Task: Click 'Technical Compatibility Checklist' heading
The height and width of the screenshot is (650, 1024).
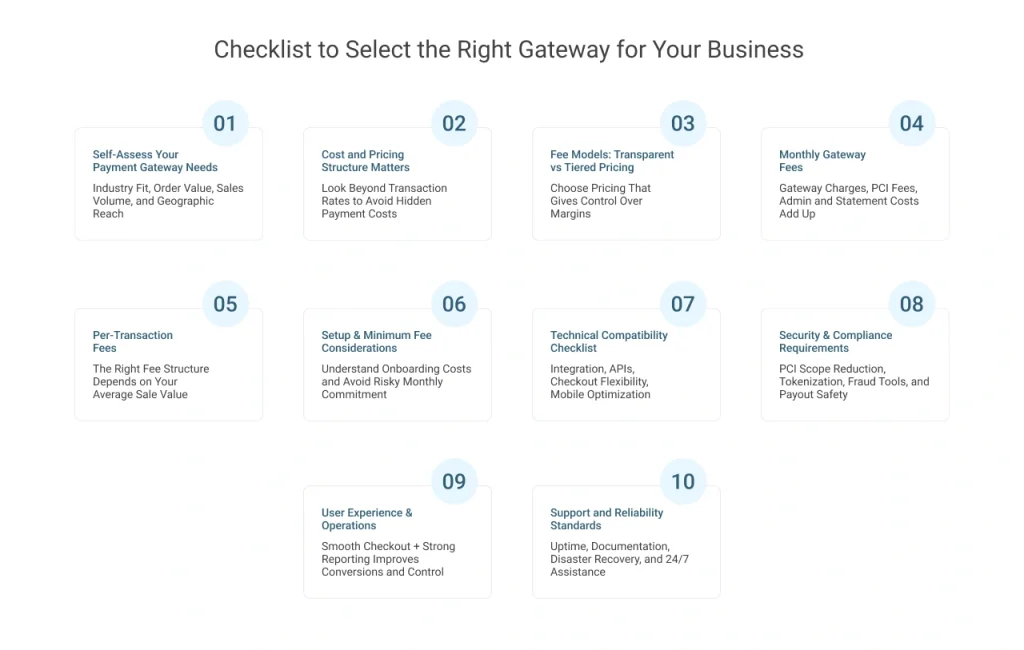Action: pyautogui.click(x=608, y=342)
